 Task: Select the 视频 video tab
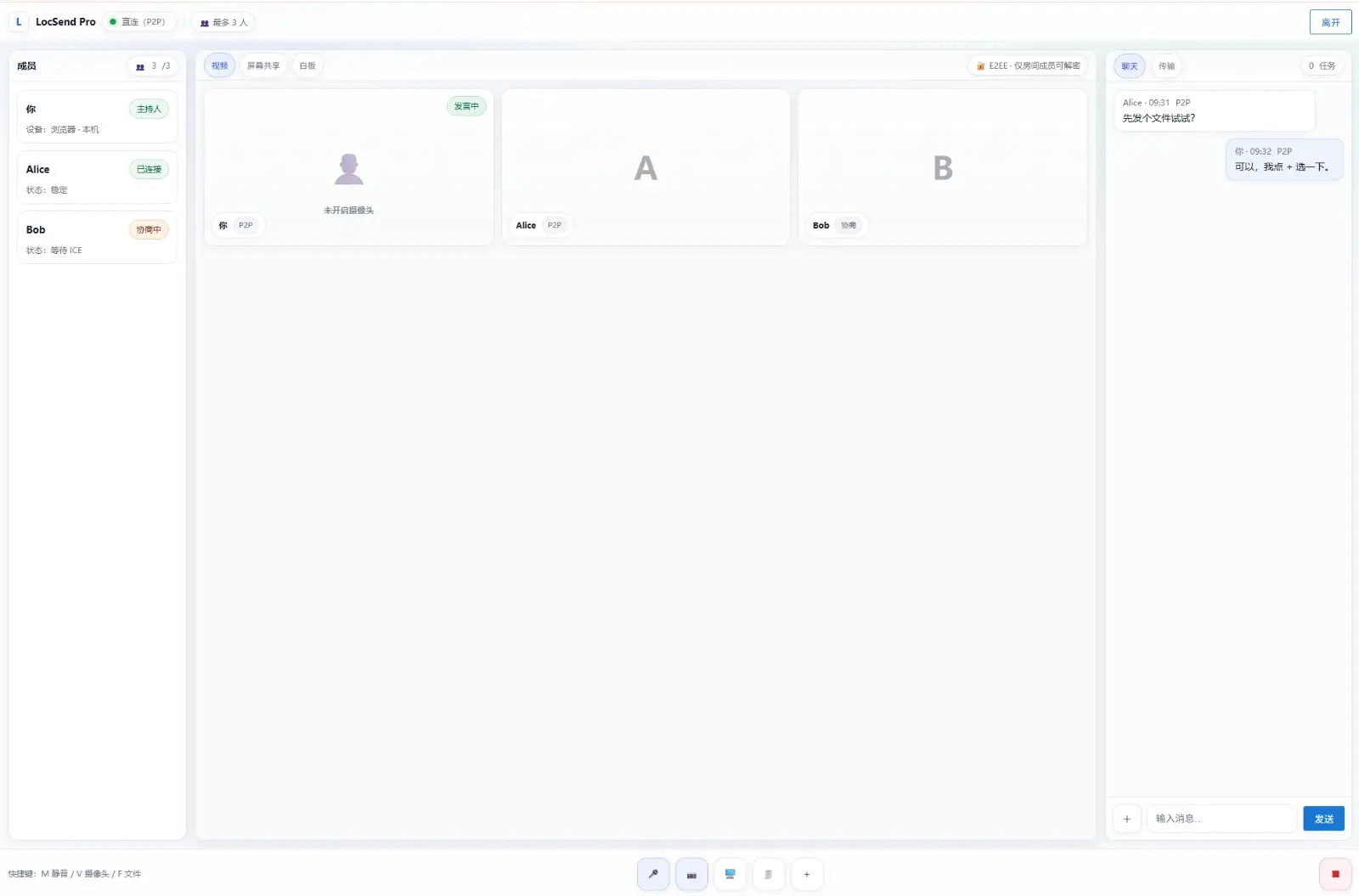pyautogui.click(x=219, y=65)
